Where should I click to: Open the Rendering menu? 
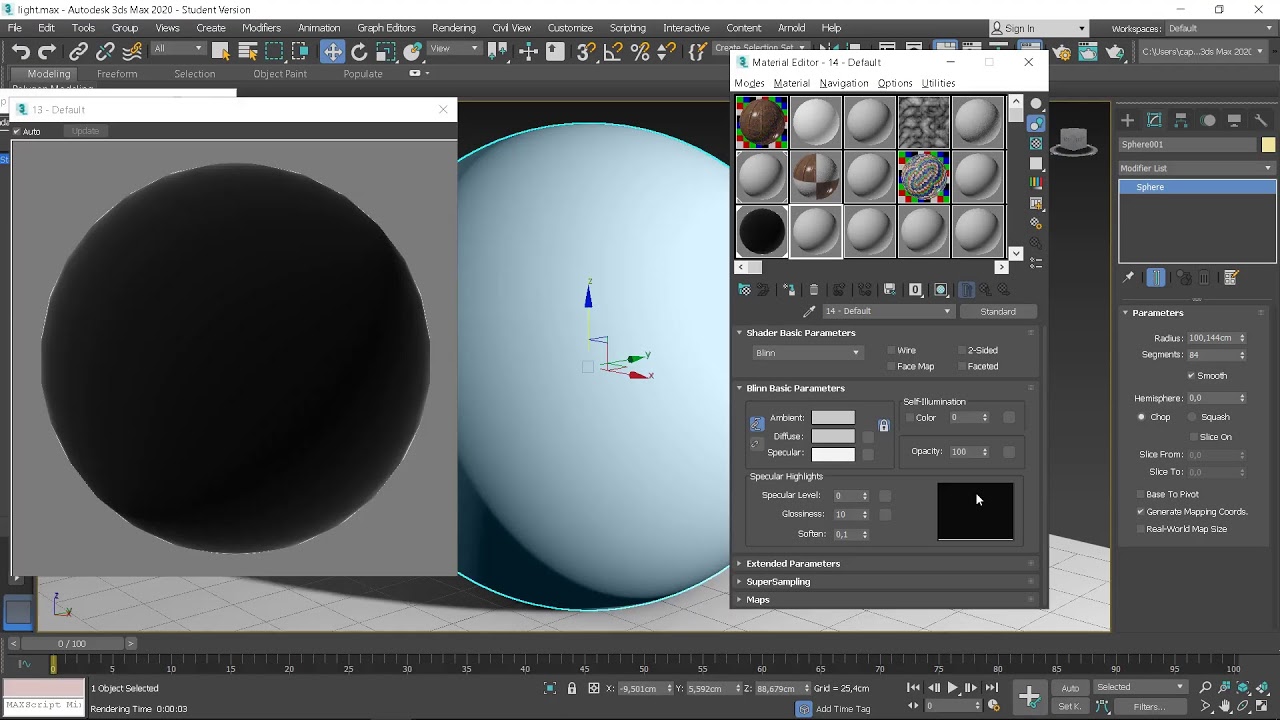(454, 28)
